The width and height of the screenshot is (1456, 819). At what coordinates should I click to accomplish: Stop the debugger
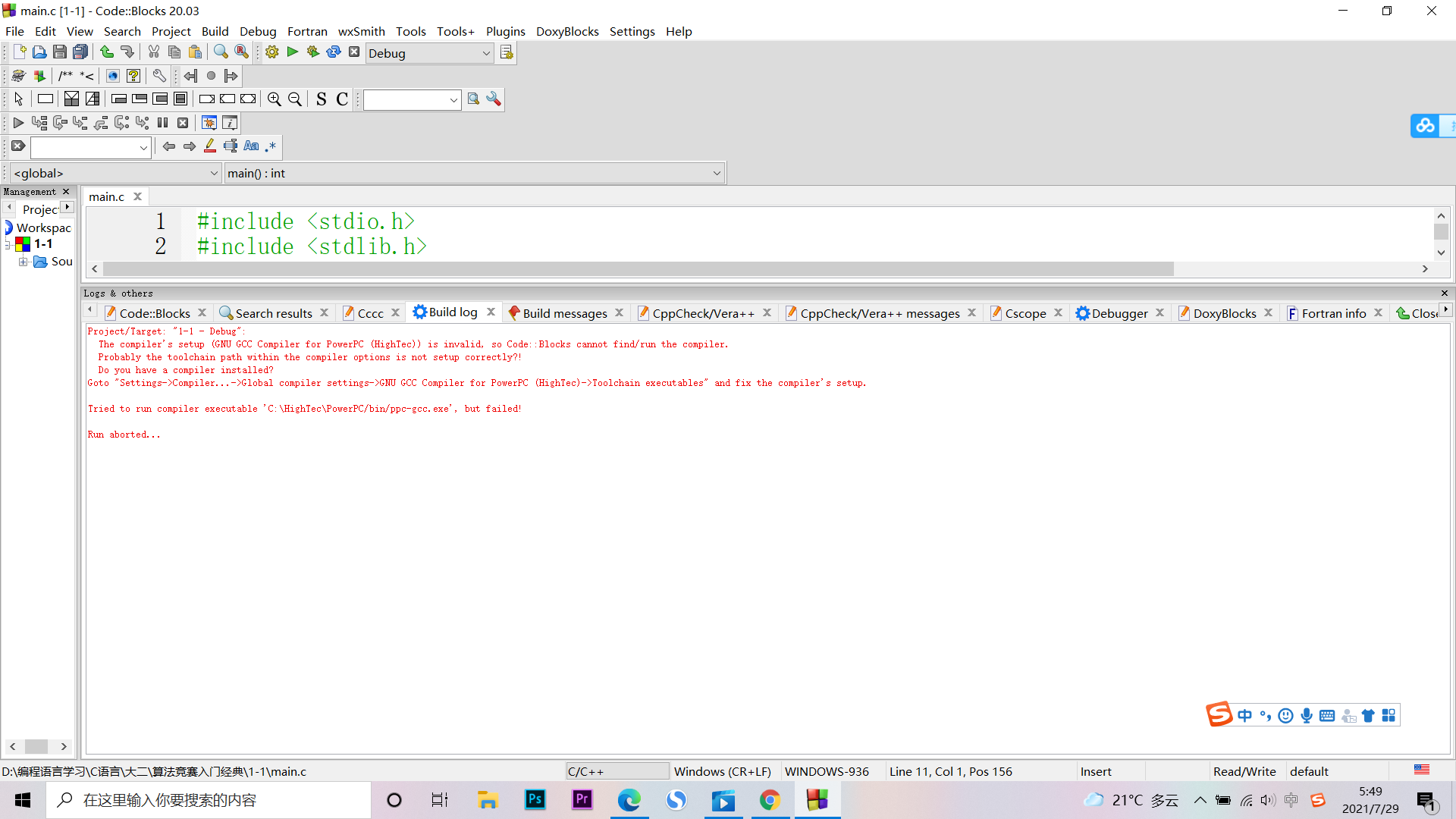point(183,123)
